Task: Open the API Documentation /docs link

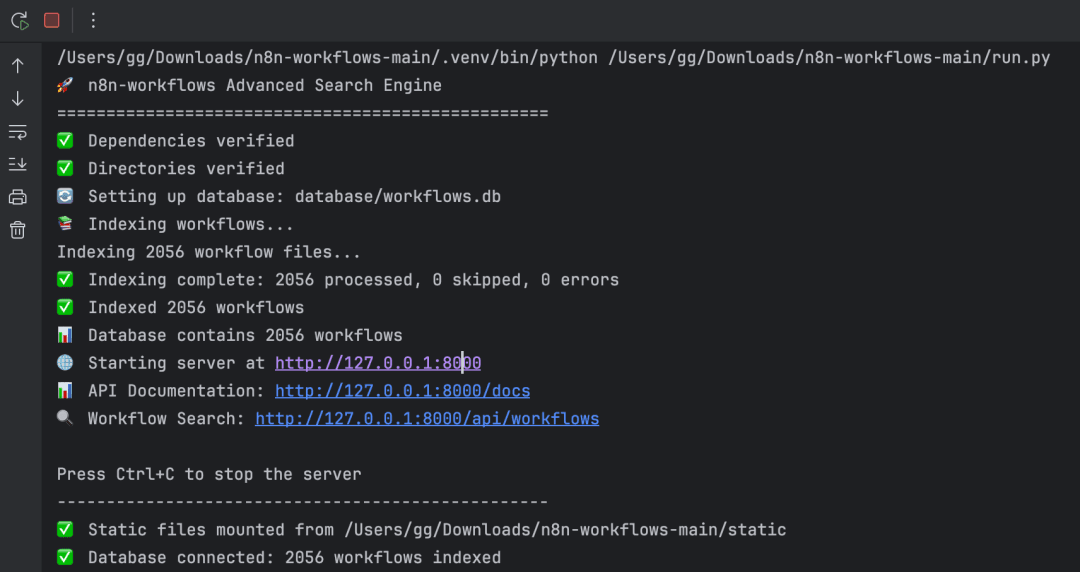Action: [x=402, y=391]
